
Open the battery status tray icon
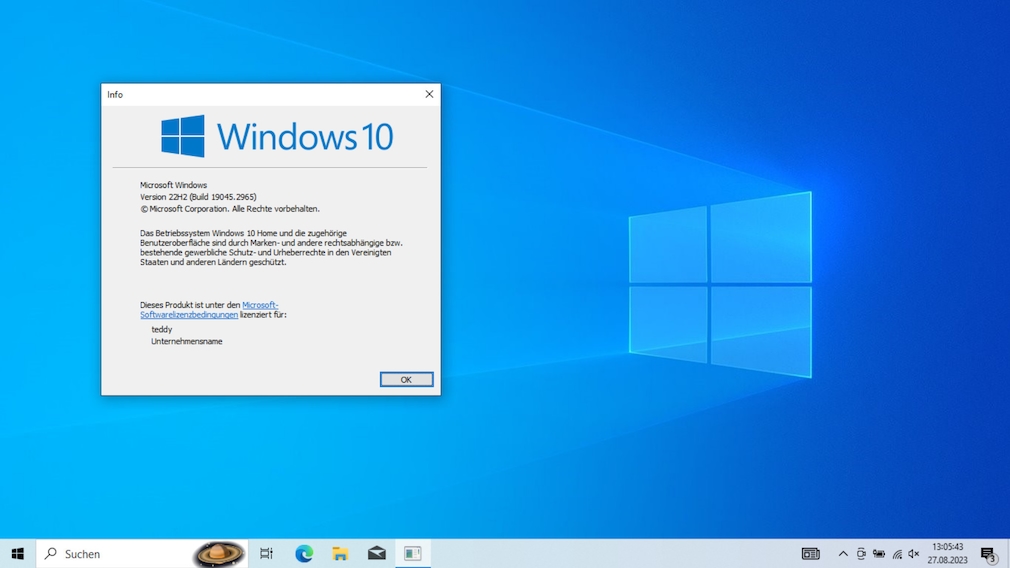pyautogui.click(x=879, y=554)
